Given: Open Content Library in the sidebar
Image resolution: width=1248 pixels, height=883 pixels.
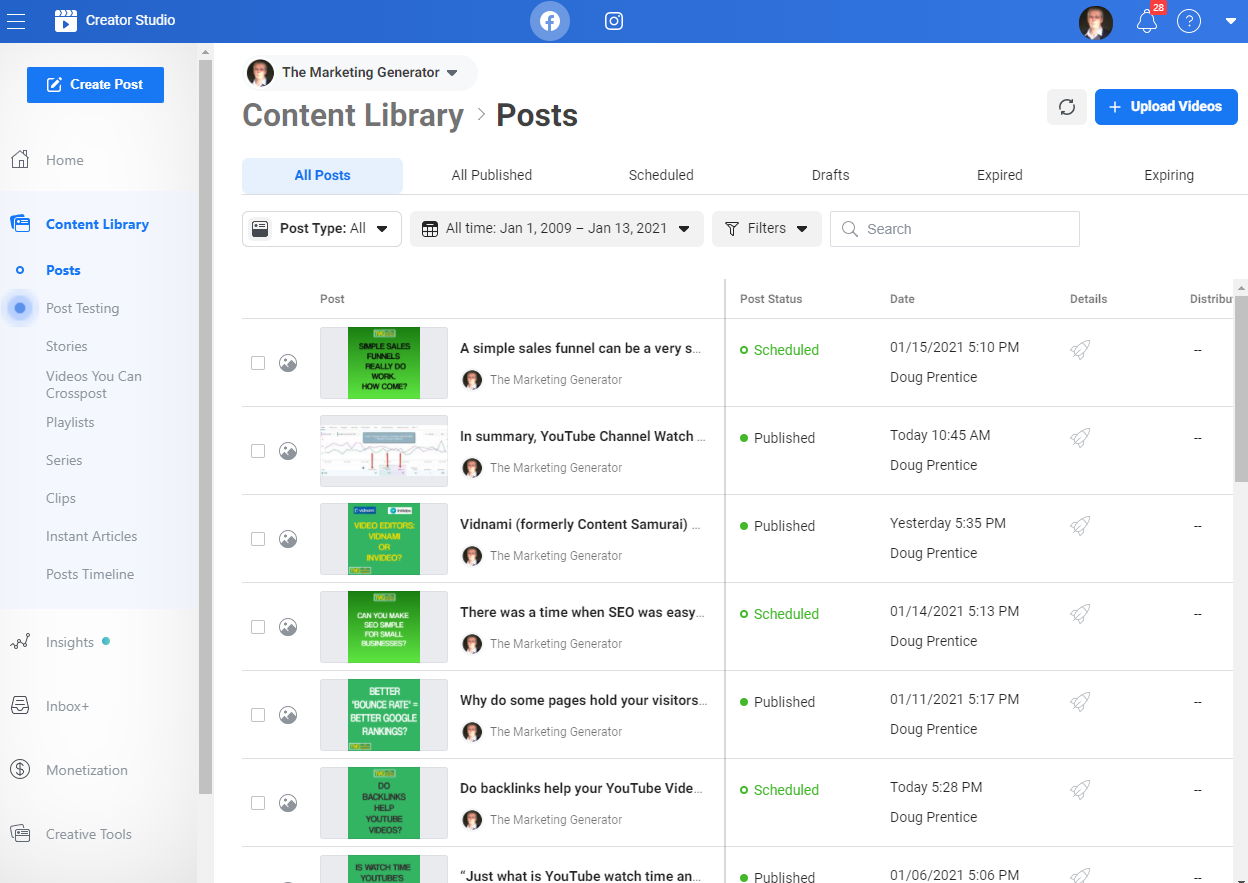Looking at the screenshot, I should [x=97, y=224].
